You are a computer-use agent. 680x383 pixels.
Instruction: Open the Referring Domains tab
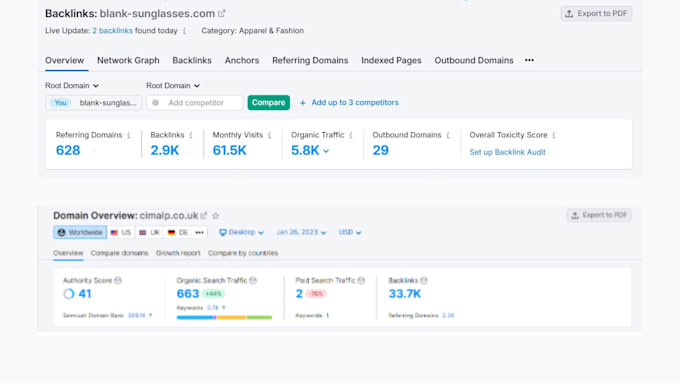coord(310,60)
